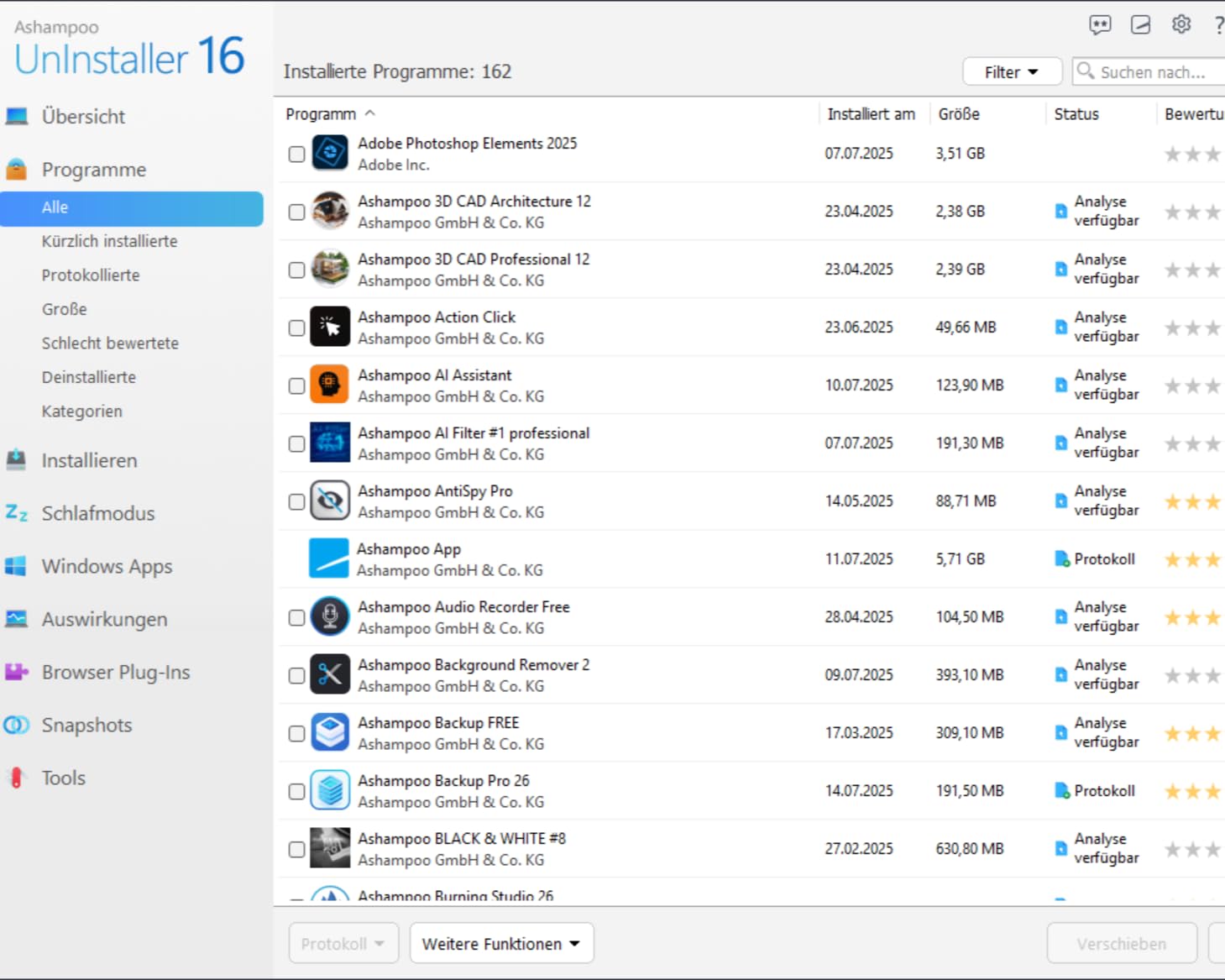This screenshot has height=980, width=1225.
Task: Click Ashampoo BLACK & WHITE #8 icon
Action: [330, 848]
